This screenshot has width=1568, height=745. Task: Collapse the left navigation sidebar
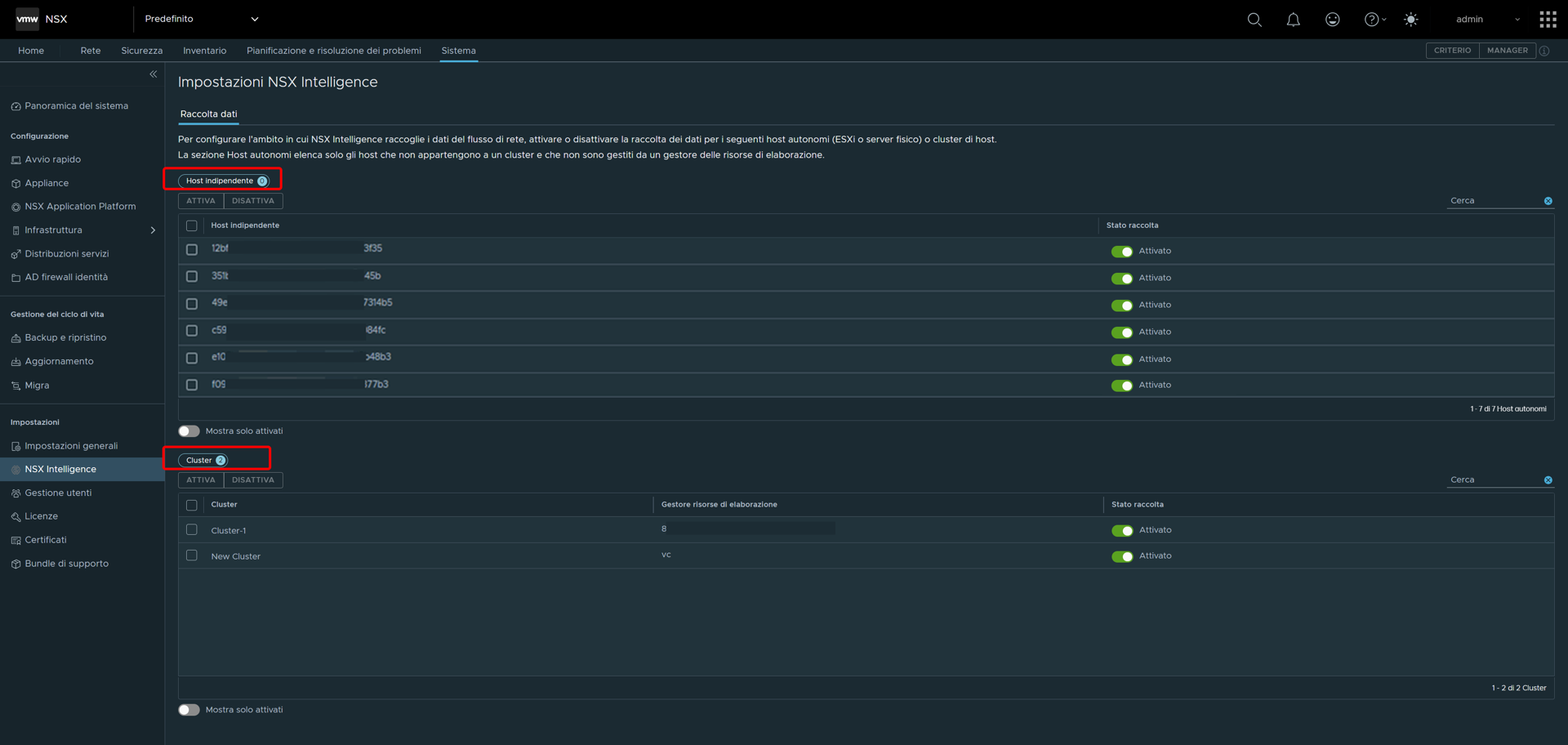click(153, 74)
